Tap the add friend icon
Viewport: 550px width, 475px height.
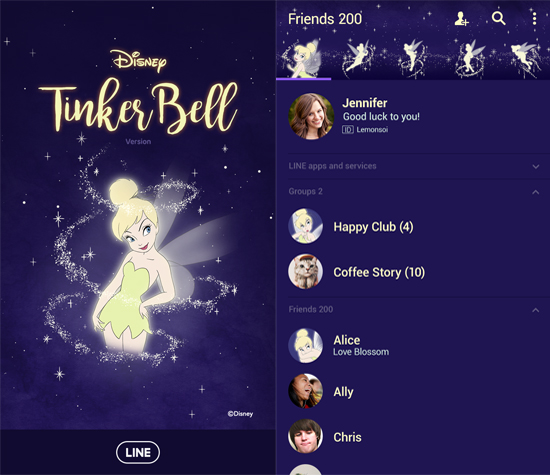coord(461,19)
